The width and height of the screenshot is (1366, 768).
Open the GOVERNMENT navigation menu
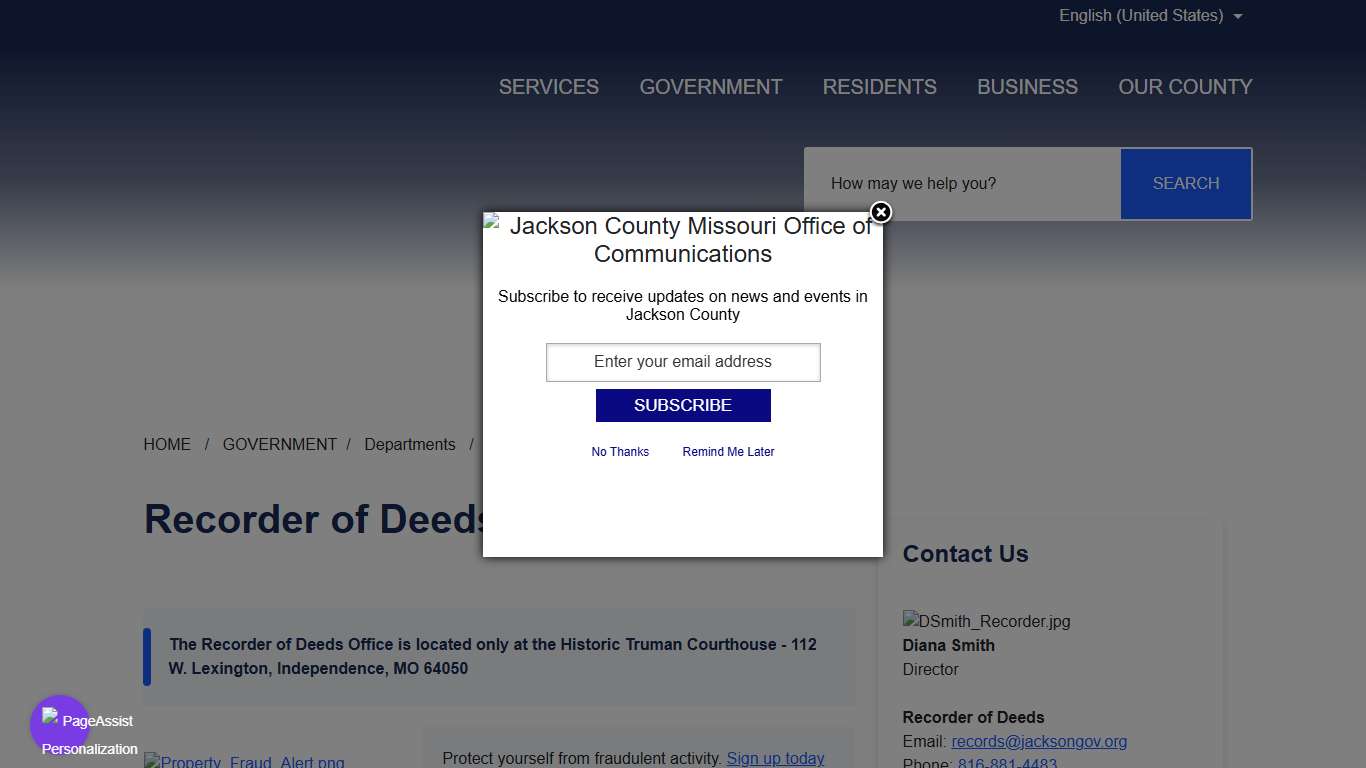(711, 87)
